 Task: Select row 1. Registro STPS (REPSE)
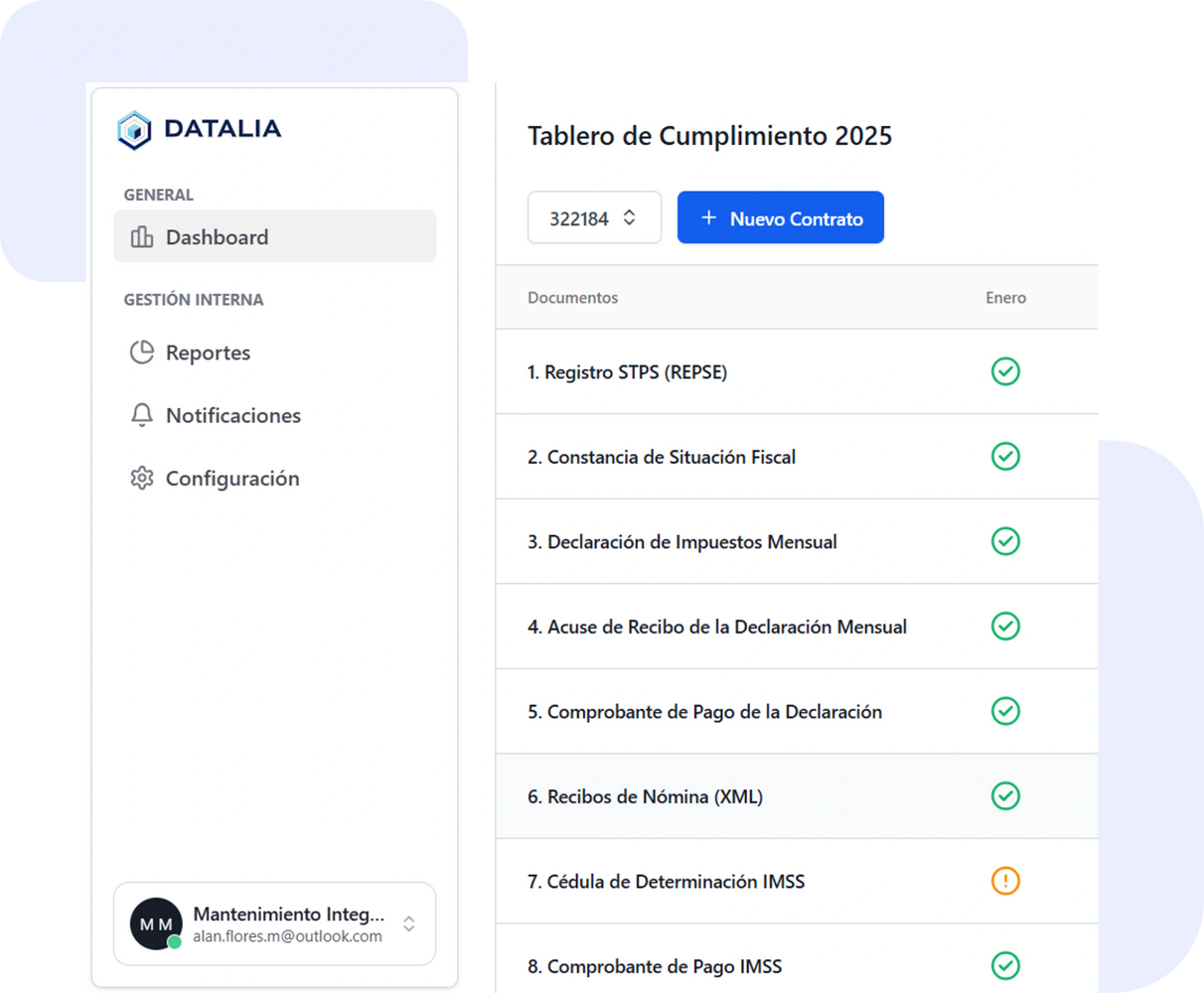coord(797,371)
